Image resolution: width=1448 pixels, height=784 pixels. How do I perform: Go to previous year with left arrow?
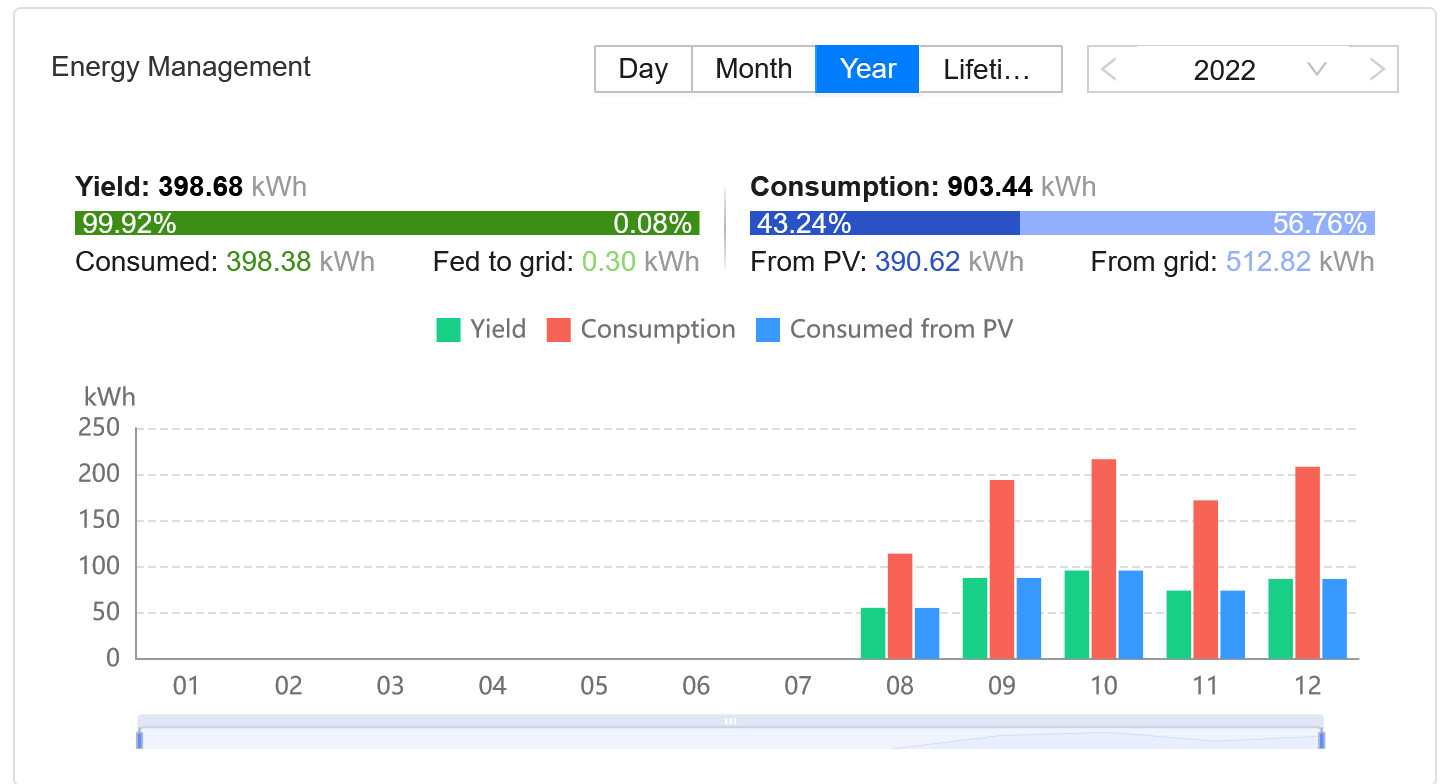(x=1108, y=70)
